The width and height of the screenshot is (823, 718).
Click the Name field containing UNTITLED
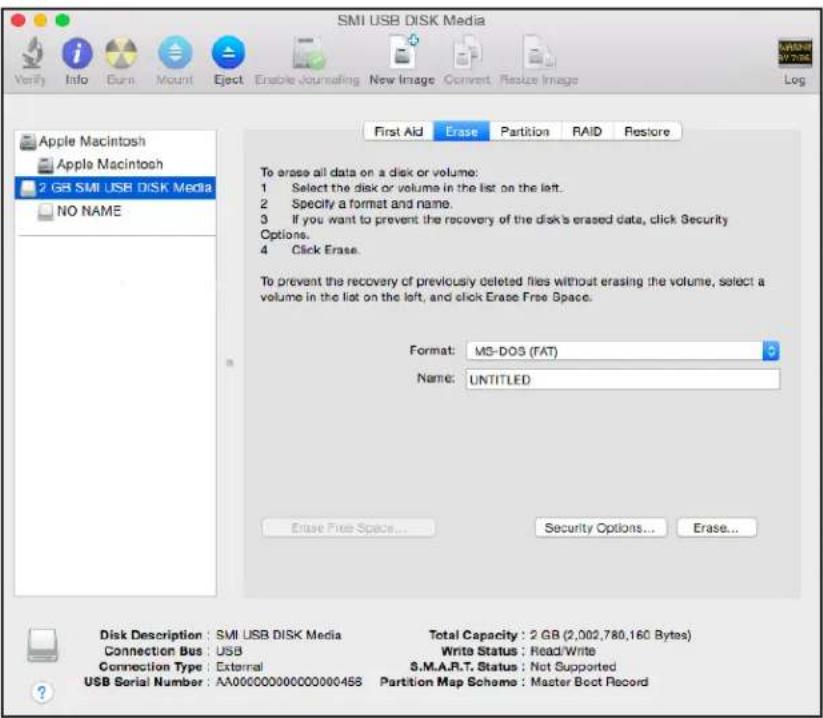pos(622,379)
